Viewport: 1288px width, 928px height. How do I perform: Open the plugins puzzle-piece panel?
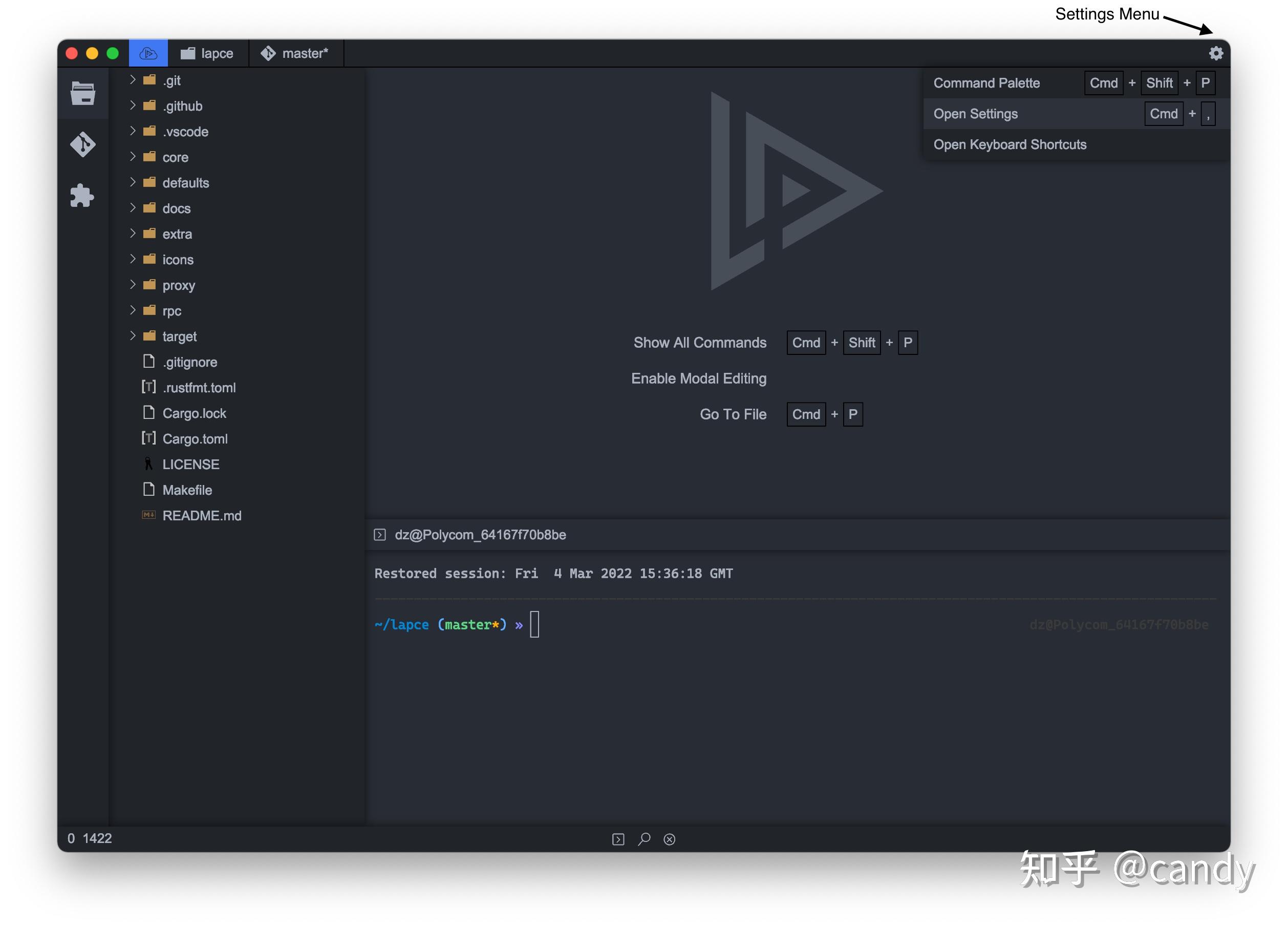(83, 196)
